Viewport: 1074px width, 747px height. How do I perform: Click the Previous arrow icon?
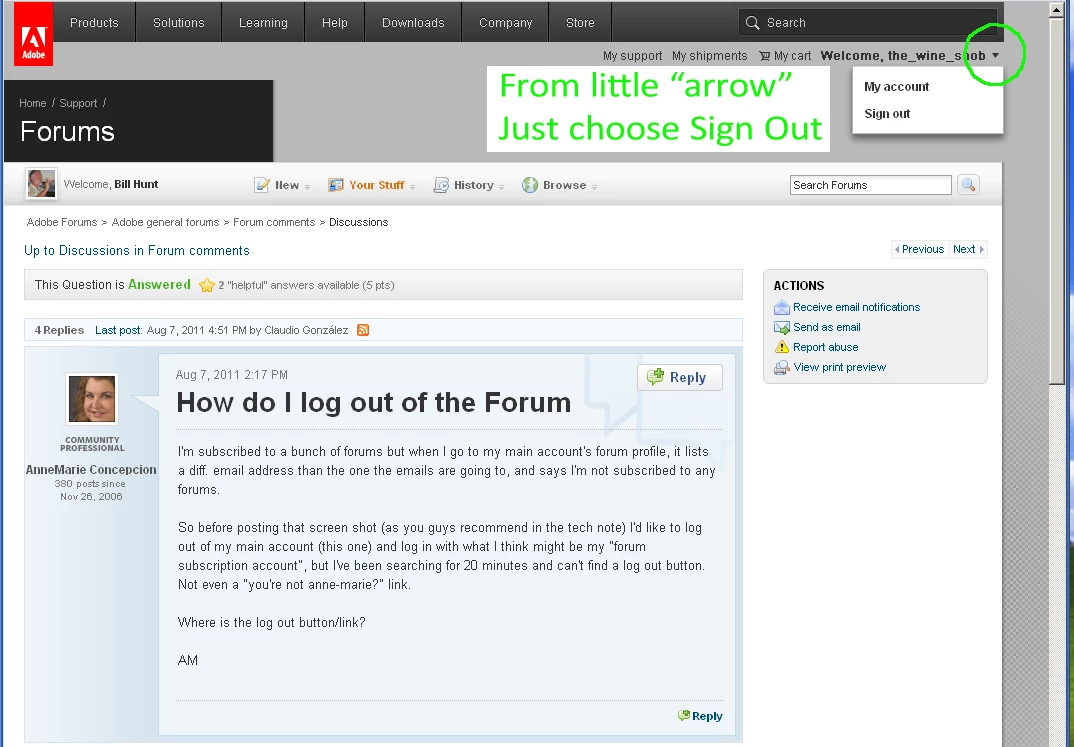click(x=897, y=249)
